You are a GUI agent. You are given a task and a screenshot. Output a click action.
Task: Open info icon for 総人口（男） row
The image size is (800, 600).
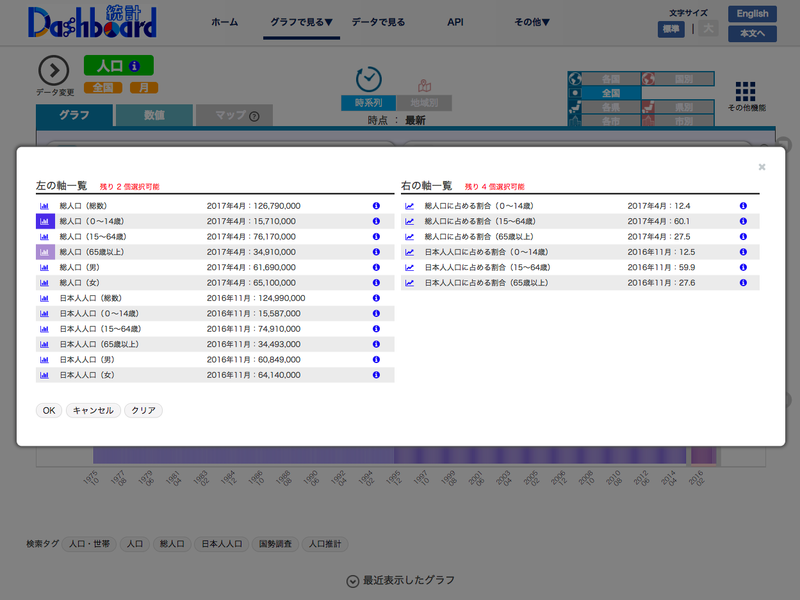coord(376,267)
